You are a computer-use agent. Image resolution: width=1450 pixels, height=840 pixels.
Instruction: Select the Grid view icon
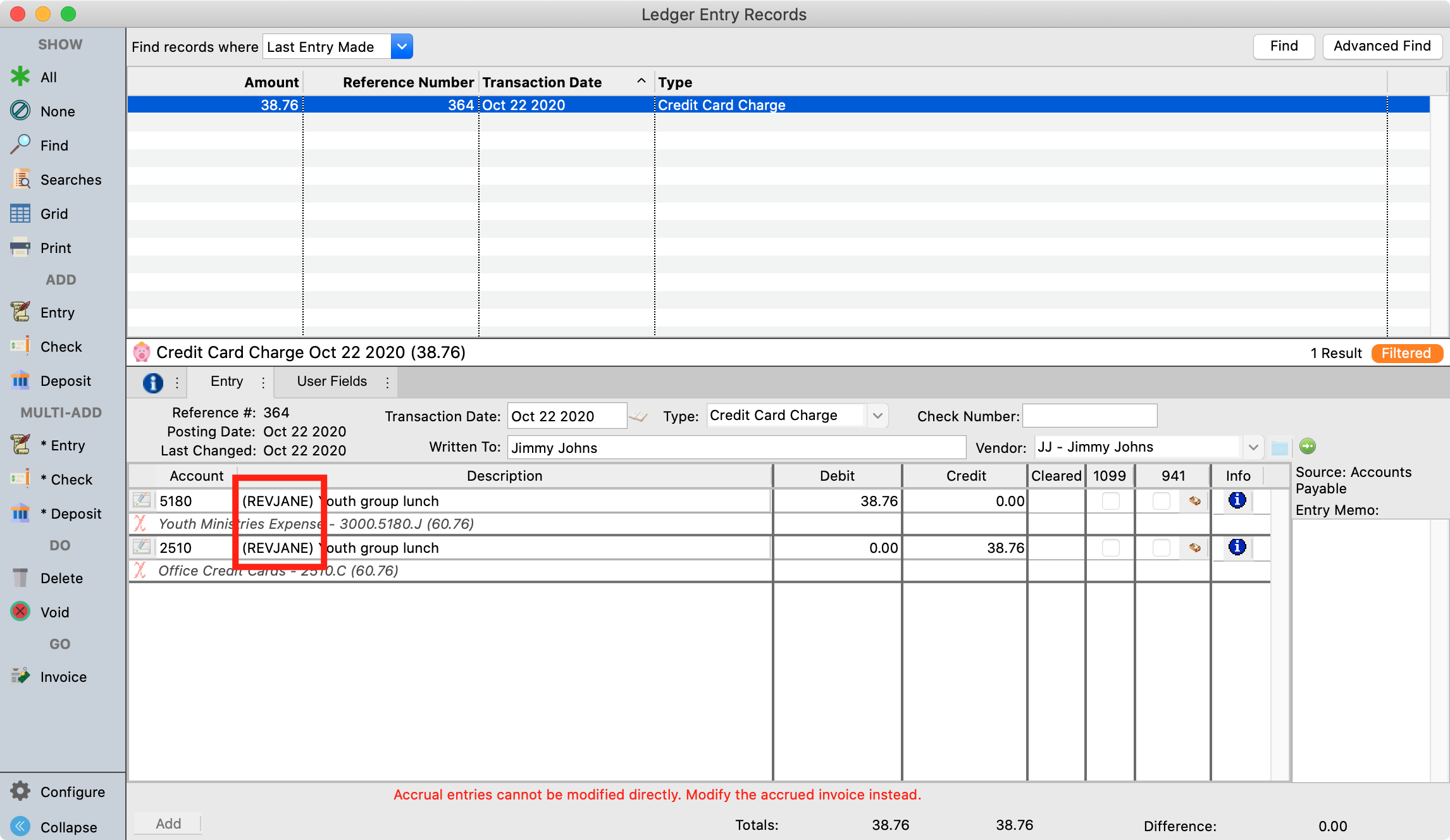click(x=20, y=214)
